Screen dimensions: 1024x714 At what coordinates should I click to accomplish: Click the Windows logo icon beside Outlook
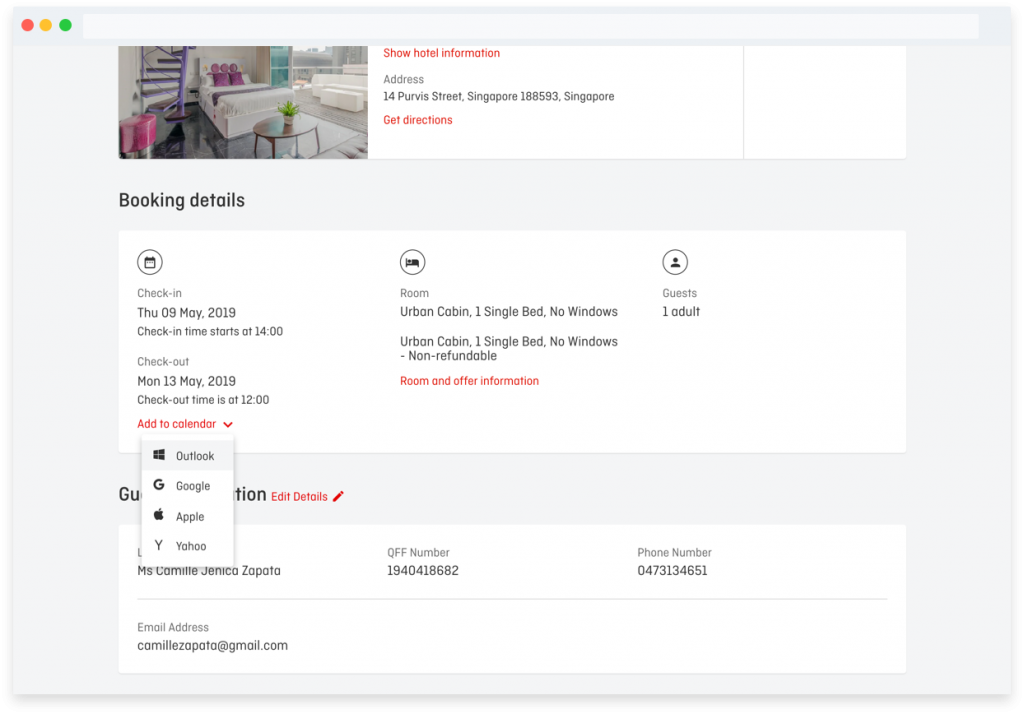tap(159, 455)
